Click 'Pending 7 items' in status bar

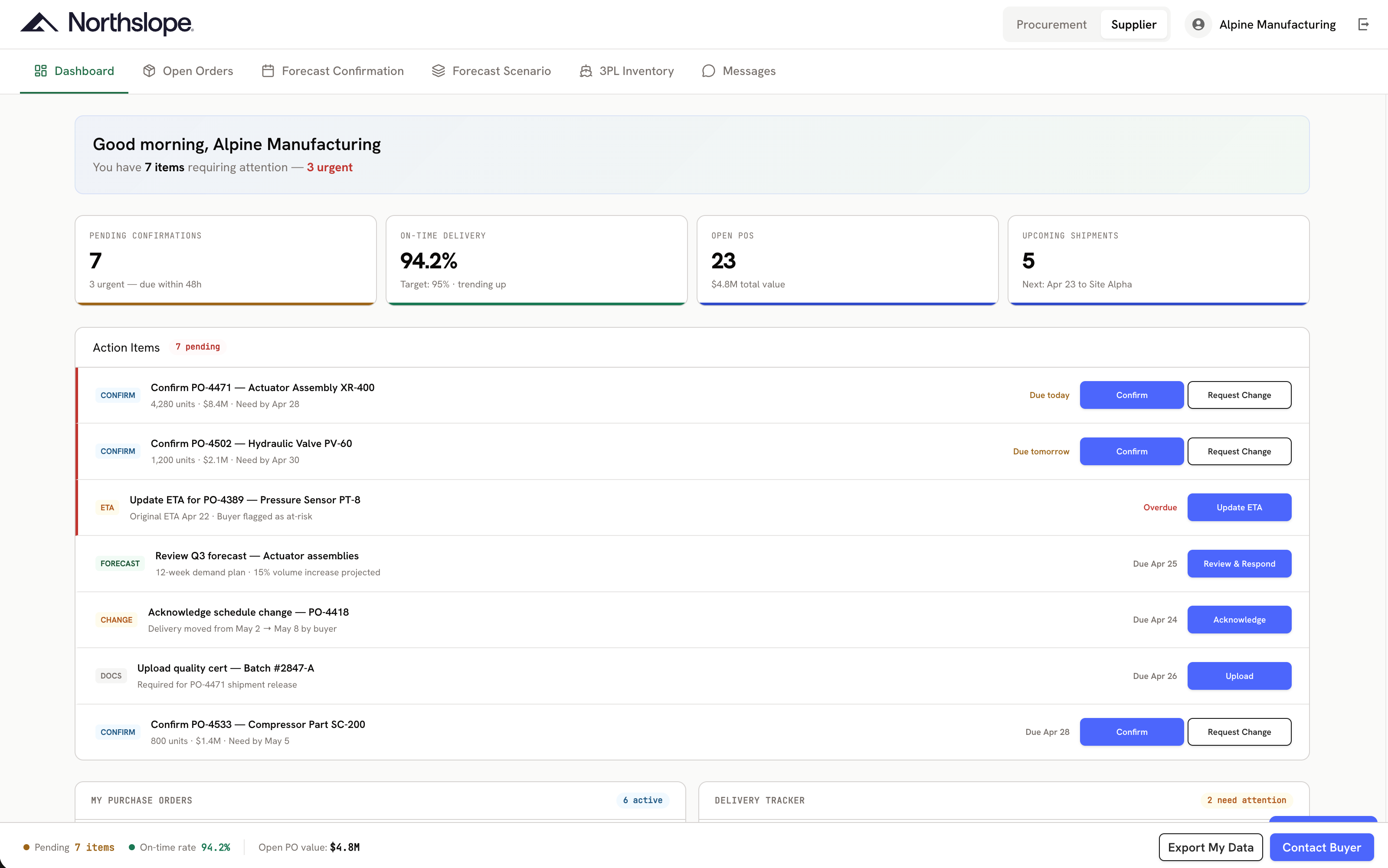[x=69, y=847]
